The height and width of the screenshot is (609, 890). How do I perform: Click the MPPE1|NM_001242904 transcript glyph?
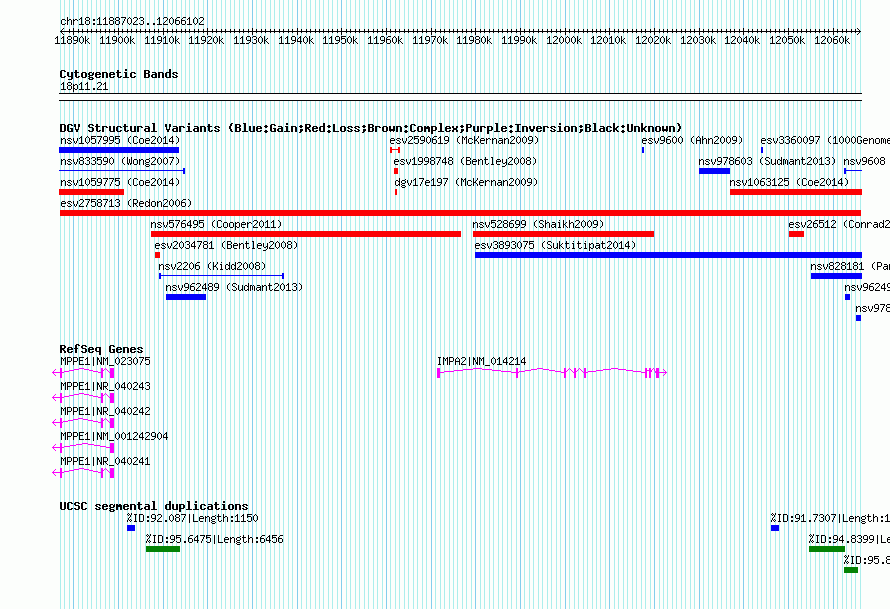(83, 448)
